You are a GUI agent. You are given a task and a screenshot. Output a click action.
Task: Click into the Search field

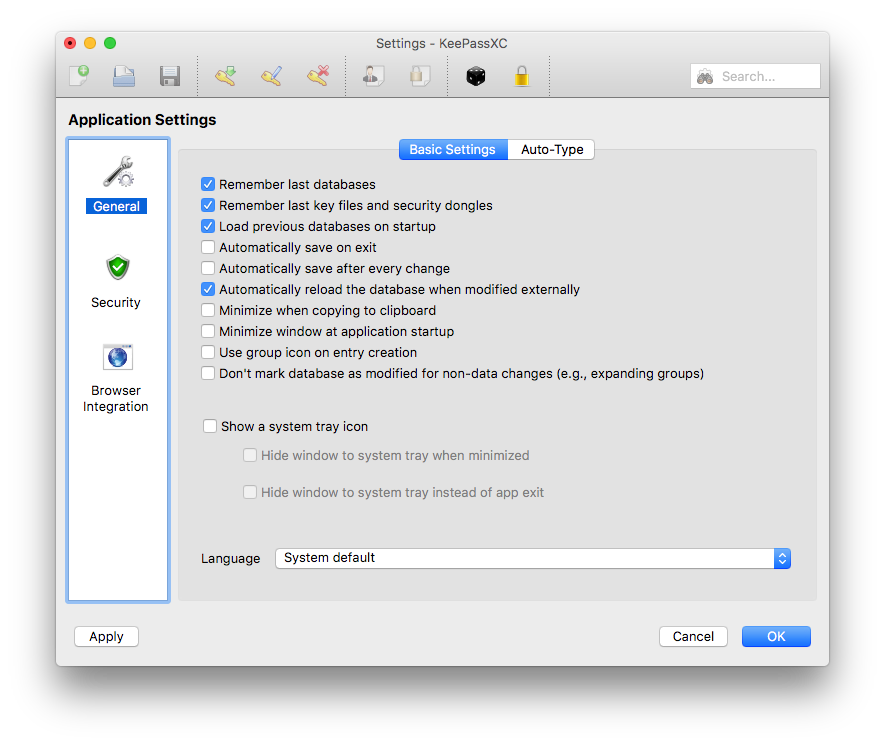[x=755, y=76]
